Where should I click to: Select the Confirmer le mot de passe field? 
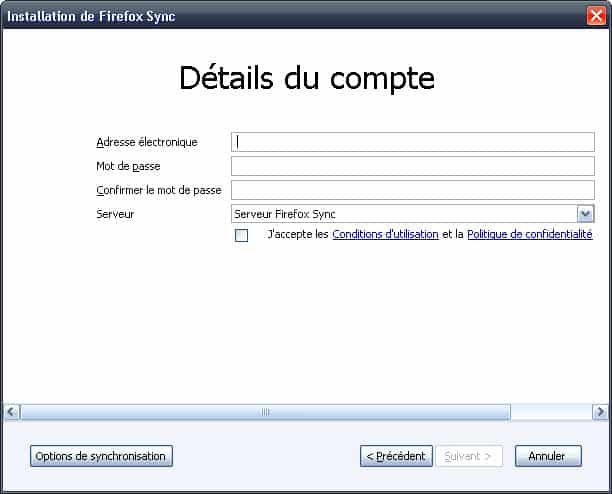coord(413,190)
